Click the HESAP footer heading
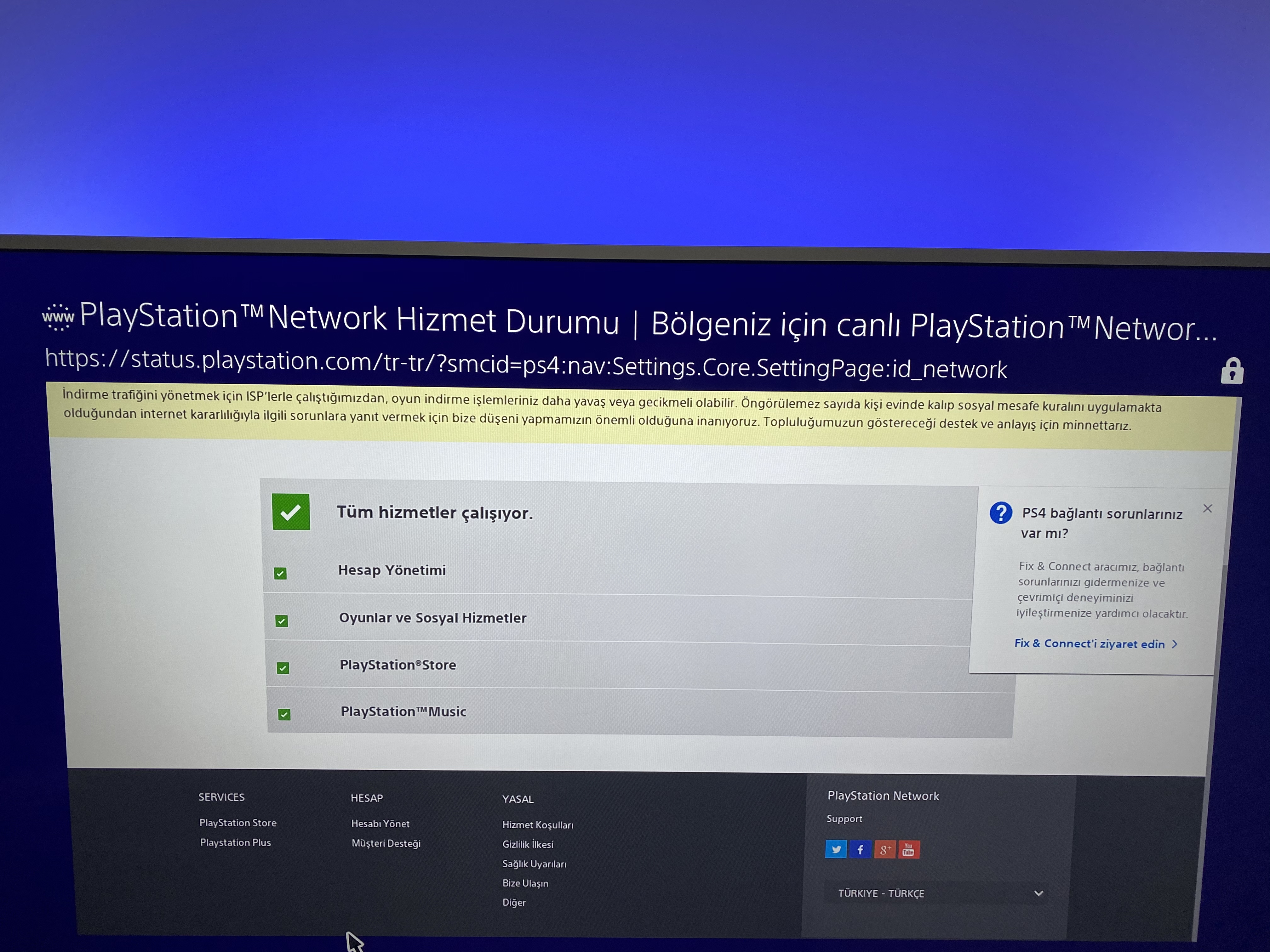The height and width of the screenshot is (952, 1270). [367, 798]
